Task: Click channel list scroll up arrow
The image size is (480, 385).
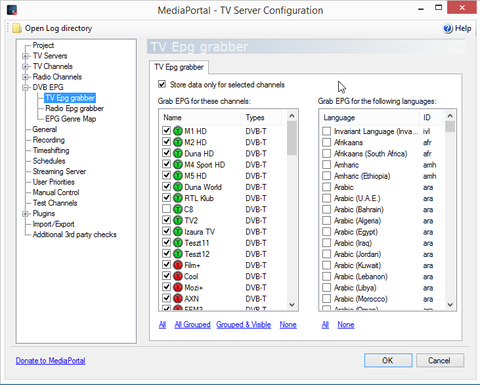Action: [x=292, y=116]
